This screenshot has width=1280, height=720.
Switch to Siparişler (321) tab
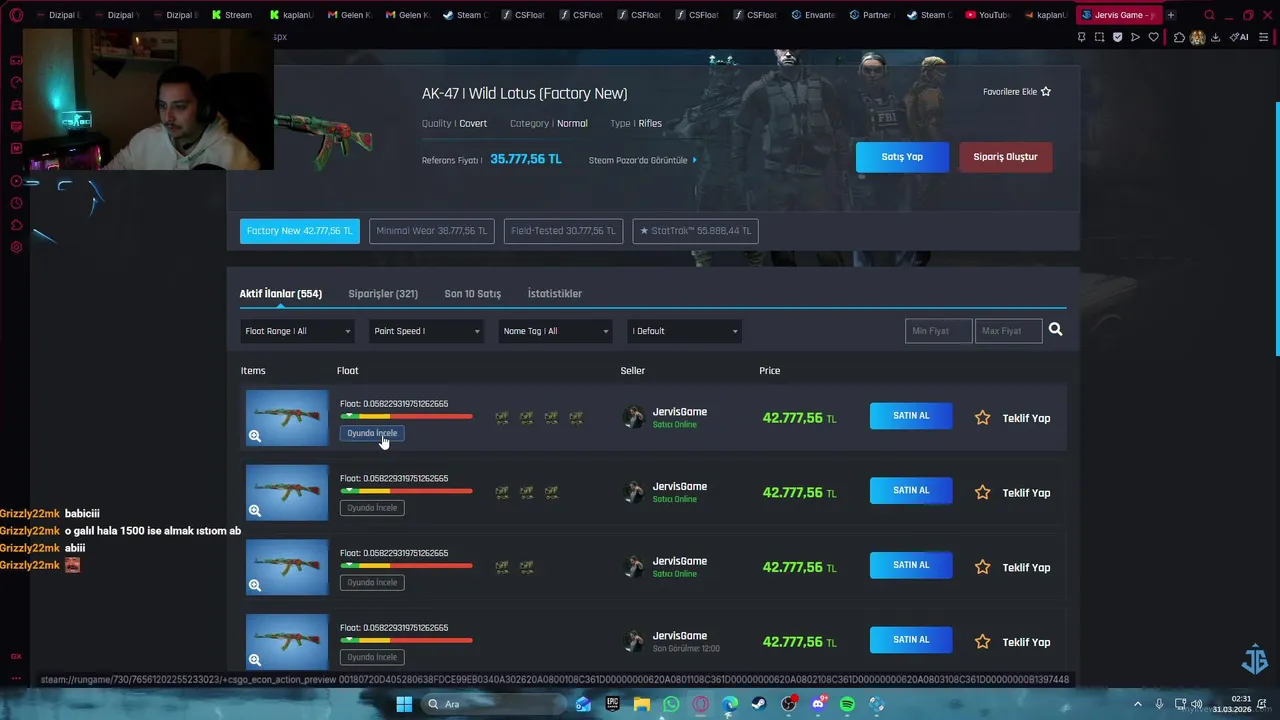pyautogui.click(x=383, y=294)
